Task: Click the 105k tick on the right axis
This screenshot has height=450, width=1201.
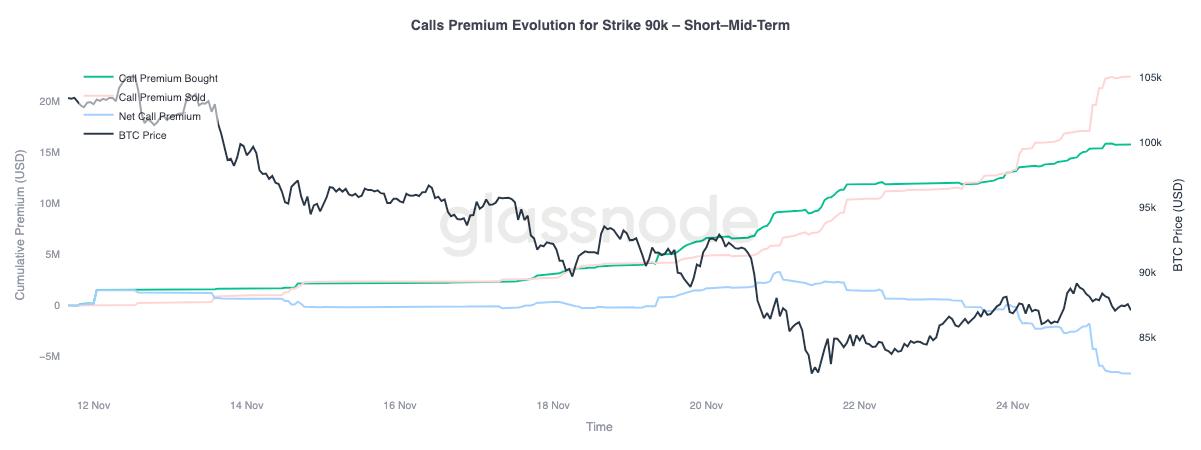Action: click(1150, 78)
